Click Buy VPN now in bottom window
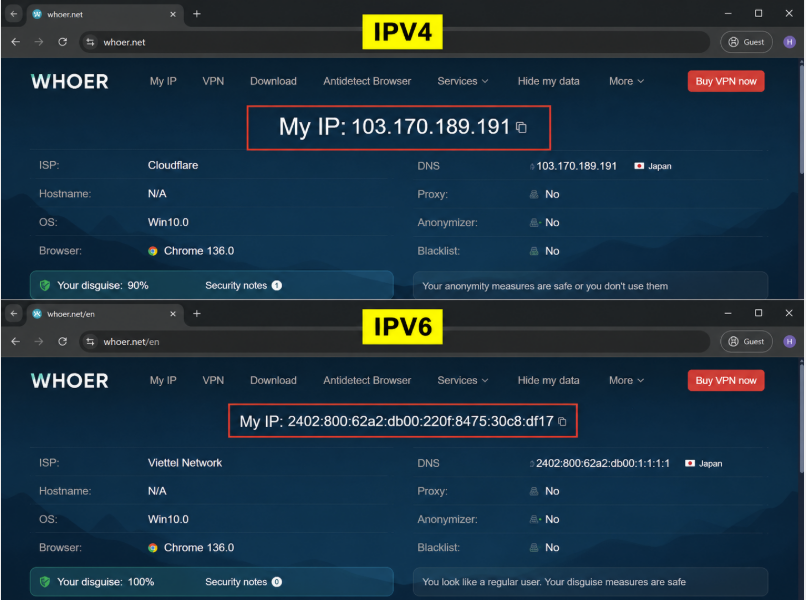Image resolution: width=806 pixels, height=600 pixels. click(x=726, y=380)
